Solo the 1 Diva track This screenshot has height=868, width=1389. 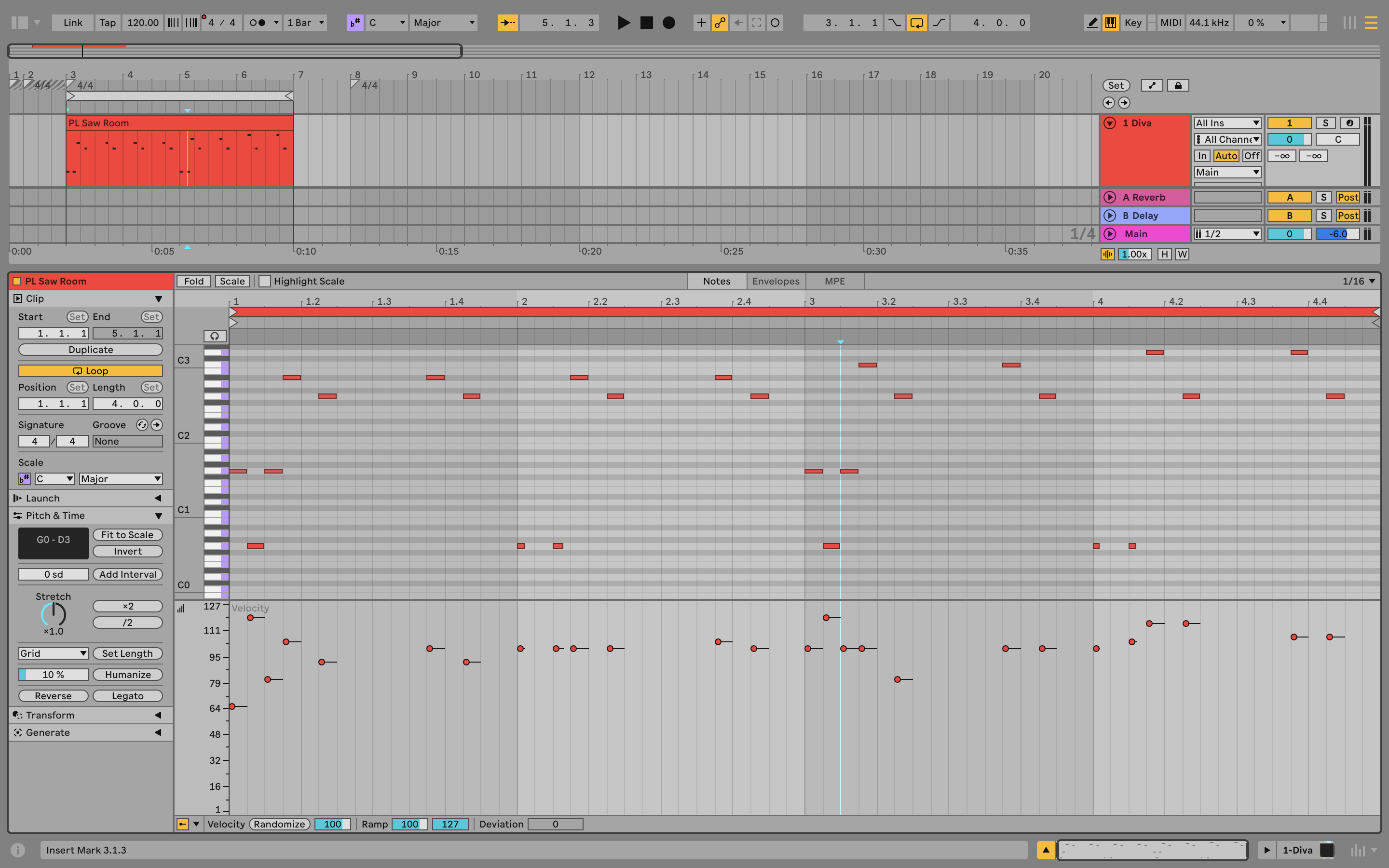(1325, 123)
